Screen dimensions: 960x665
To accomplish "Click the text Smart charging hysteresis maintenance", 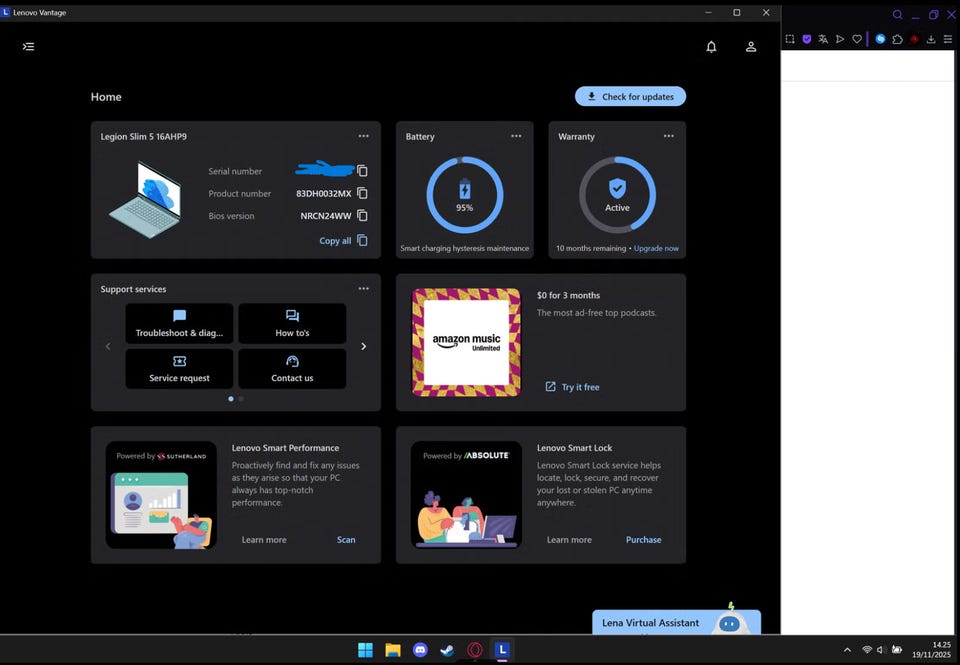I will 464,249.
